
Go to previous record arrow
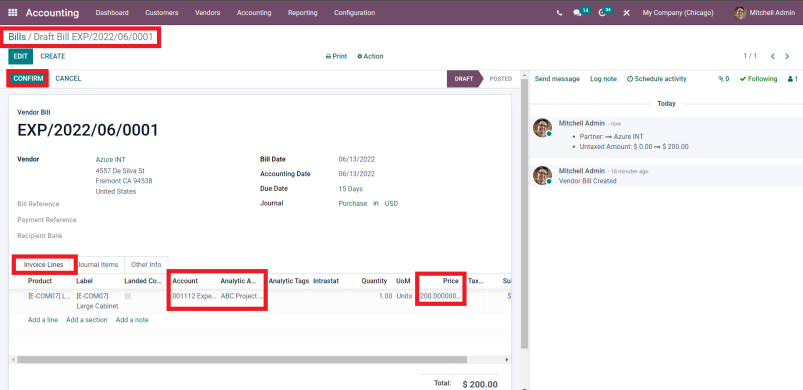coord(773,56)
